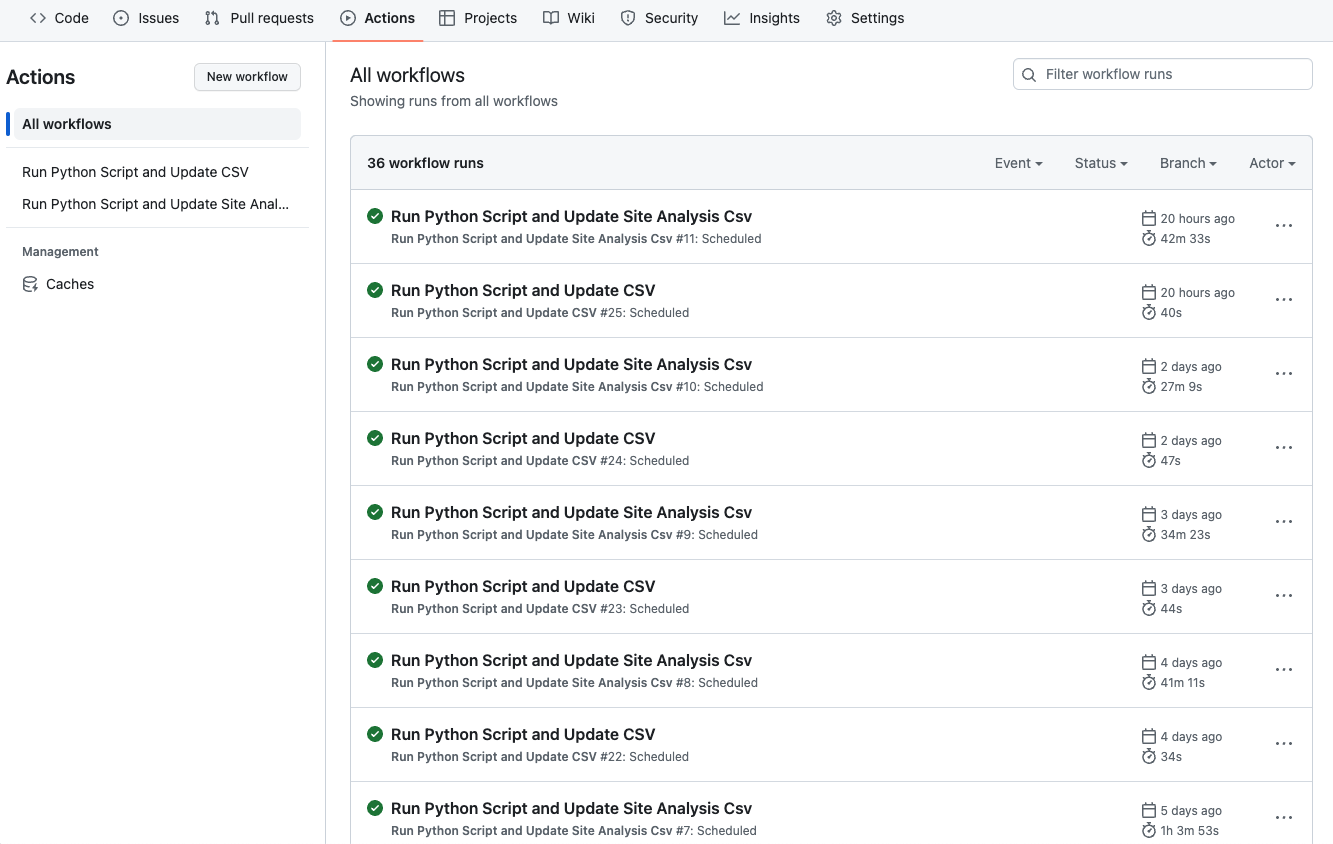The image size is (1333, 844).
Task: Click the Caches database icon
Action: (x=30, y=284)
